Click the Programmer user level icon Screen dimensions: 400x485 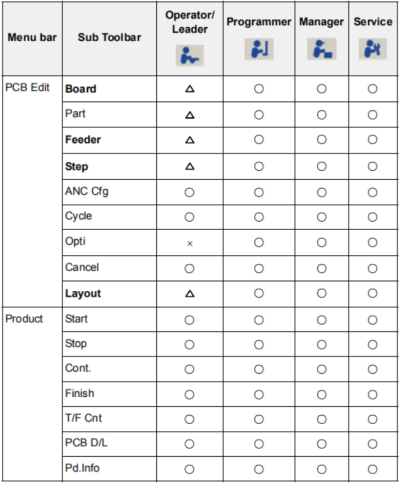point(259,49)
